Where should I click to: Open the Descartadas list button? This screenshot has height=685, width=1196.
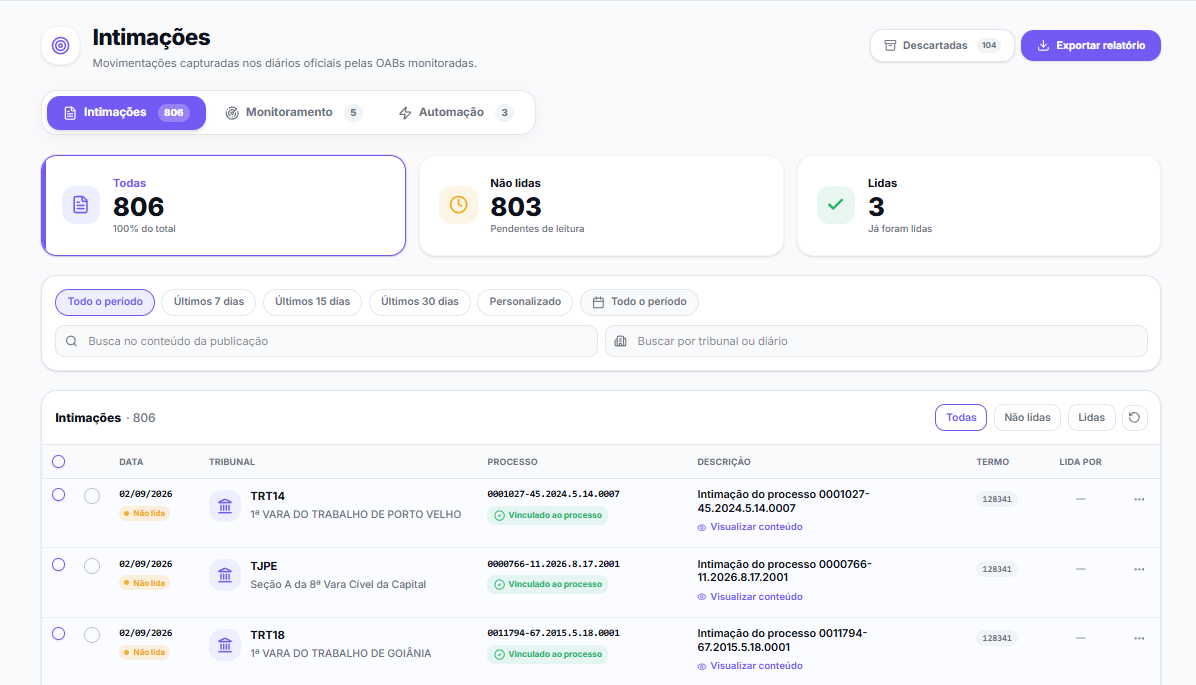pyautogui.click(x=942, y=46)
